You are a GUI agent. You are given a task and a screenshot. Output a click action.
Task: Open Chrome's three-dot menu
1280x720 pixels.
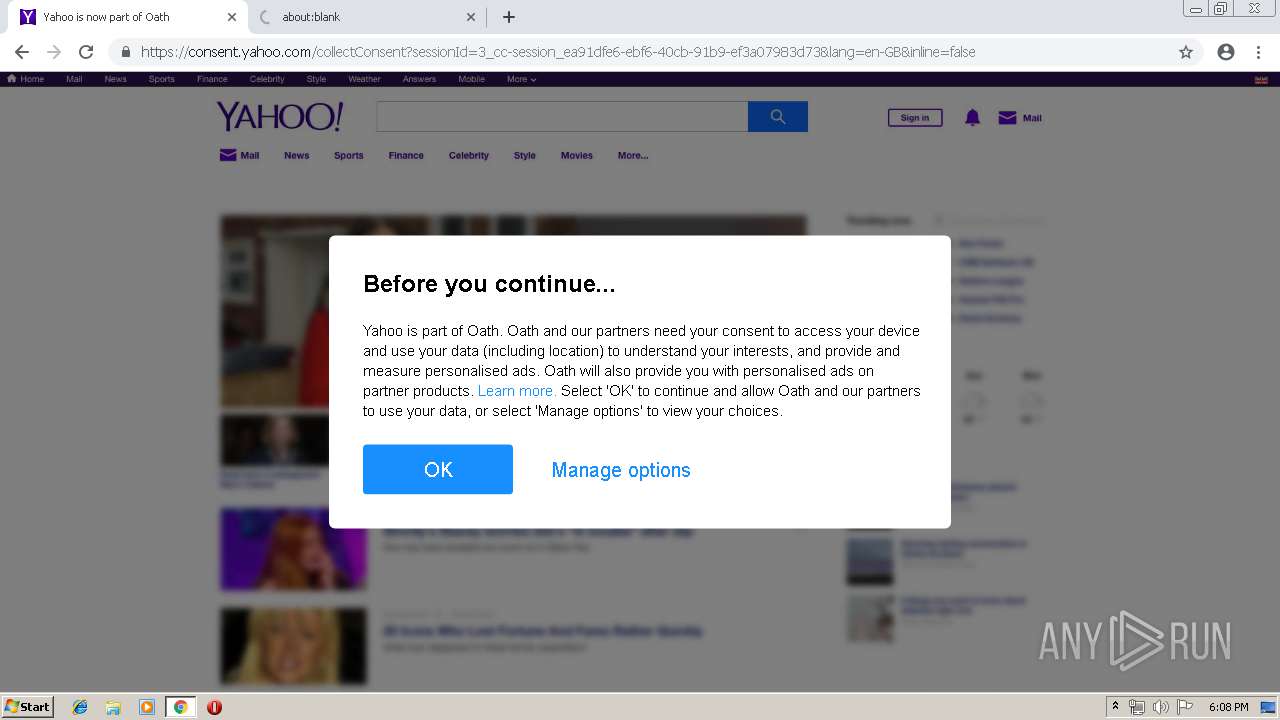[1258, 52]
